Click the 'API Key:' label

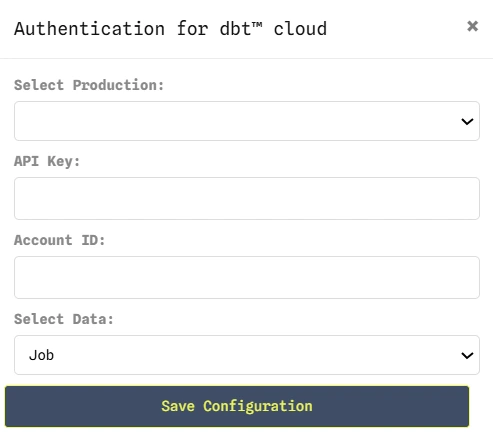click(x=47, y=161)
